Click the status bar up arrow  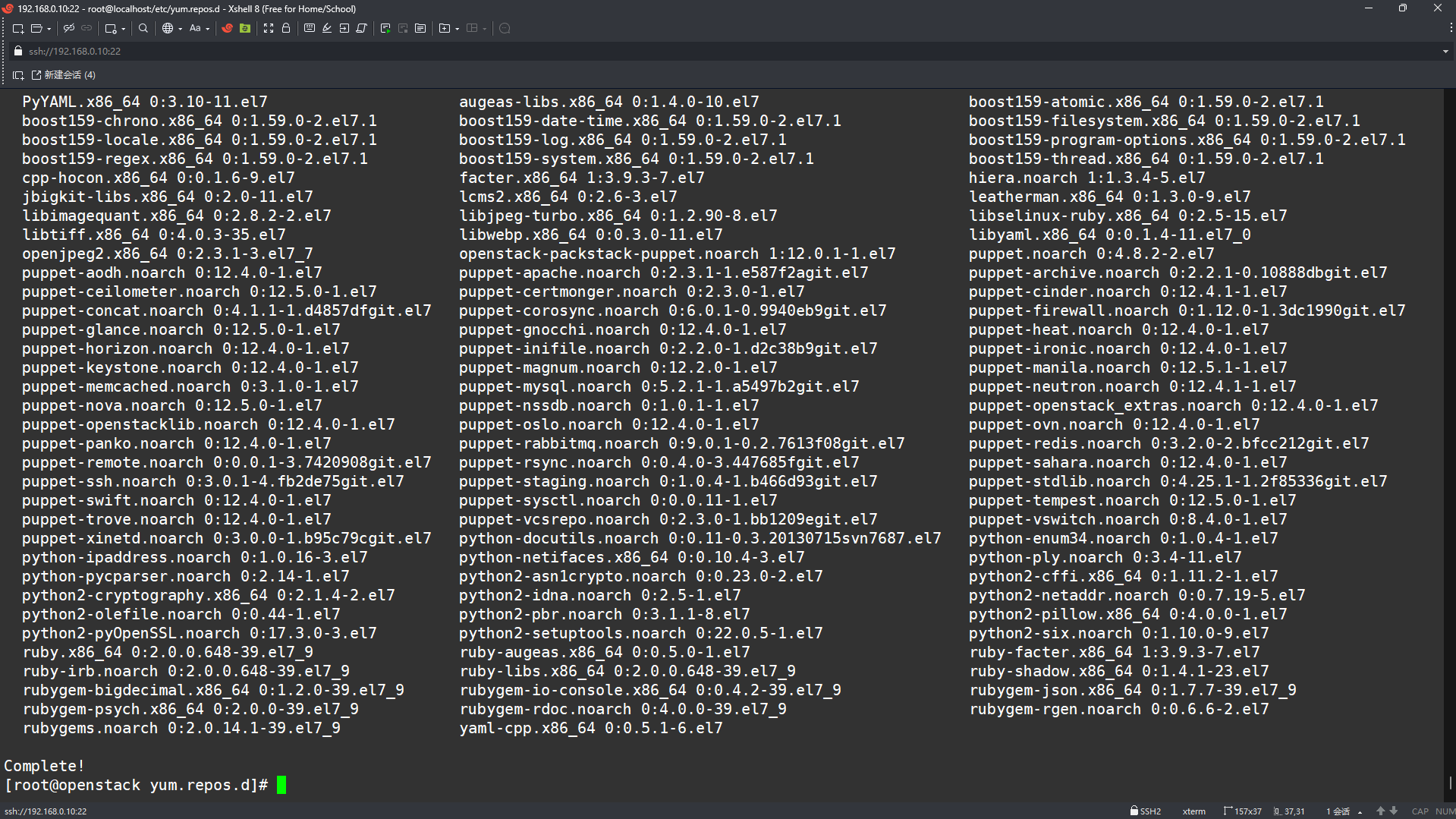tap(1380, 811)
